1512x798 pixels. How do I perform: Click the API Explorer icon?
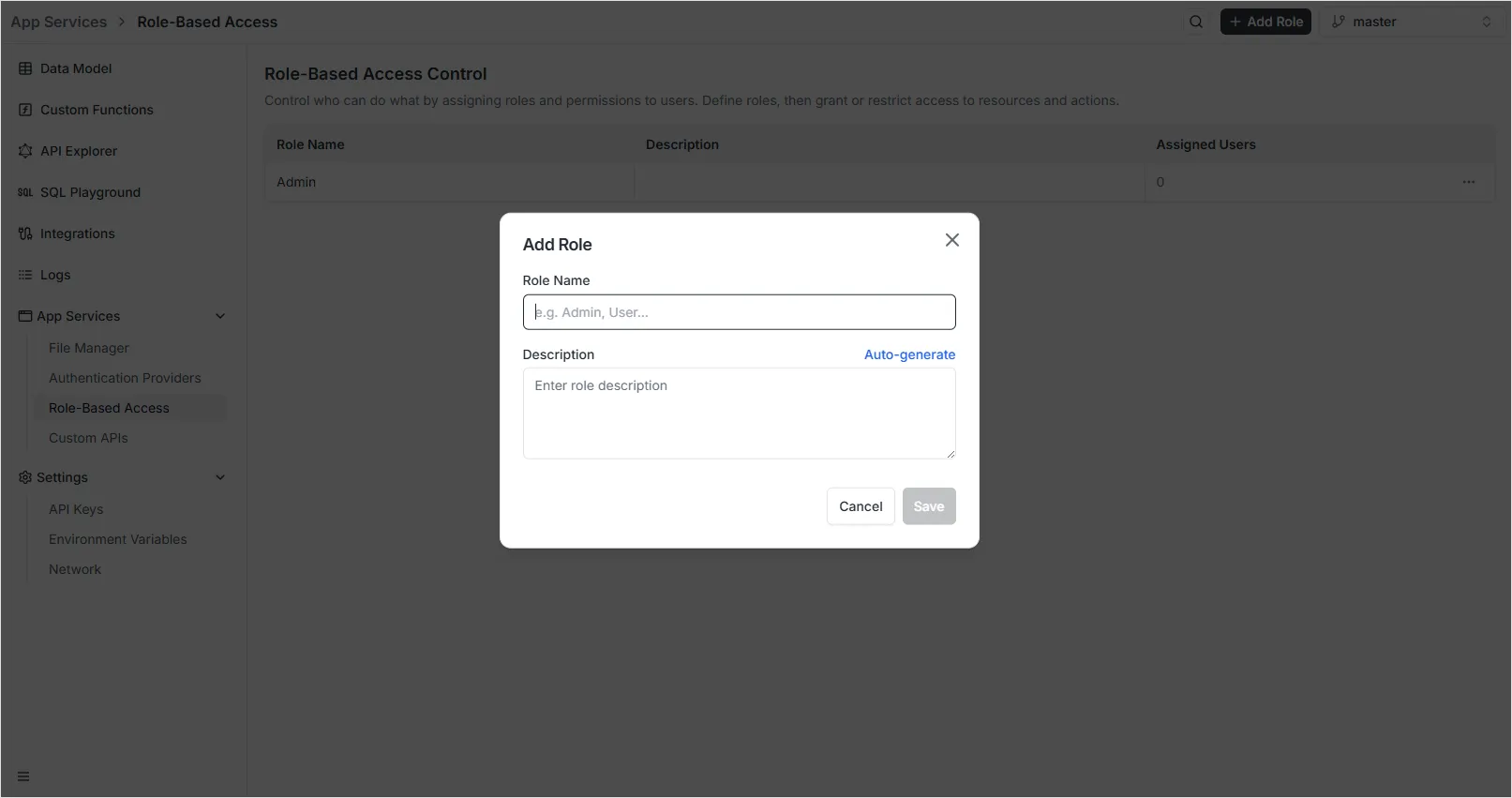pos(25,151)
